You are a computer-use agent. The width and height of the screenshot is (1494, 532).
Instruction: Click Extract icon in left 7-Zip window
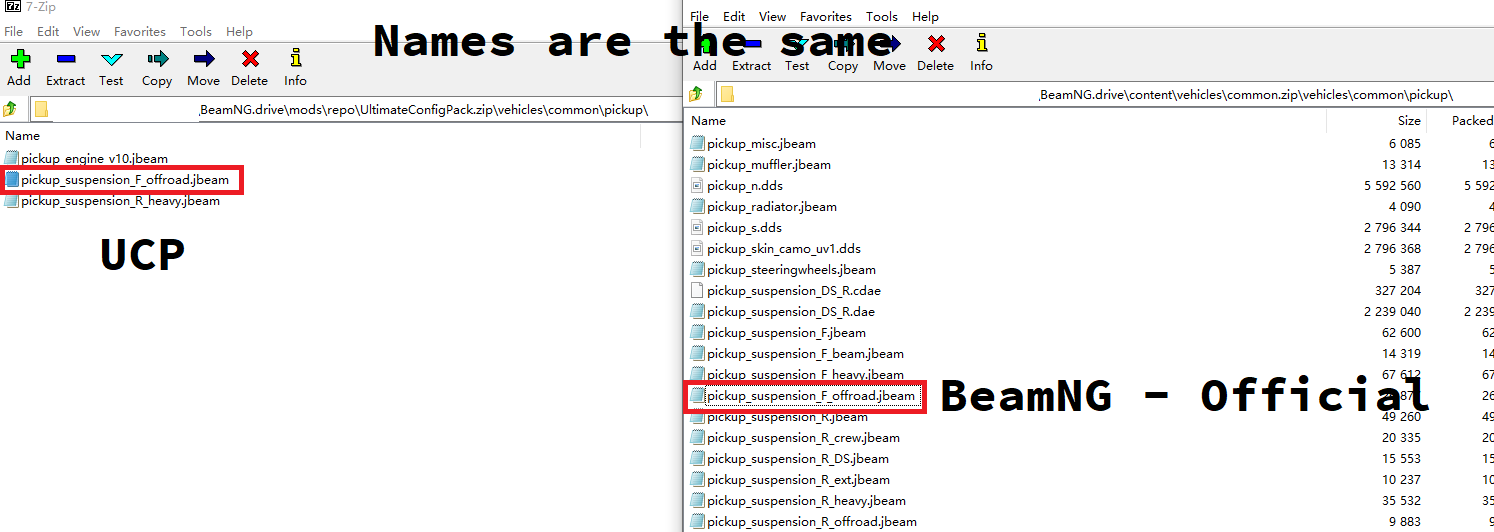pos(65,59)
